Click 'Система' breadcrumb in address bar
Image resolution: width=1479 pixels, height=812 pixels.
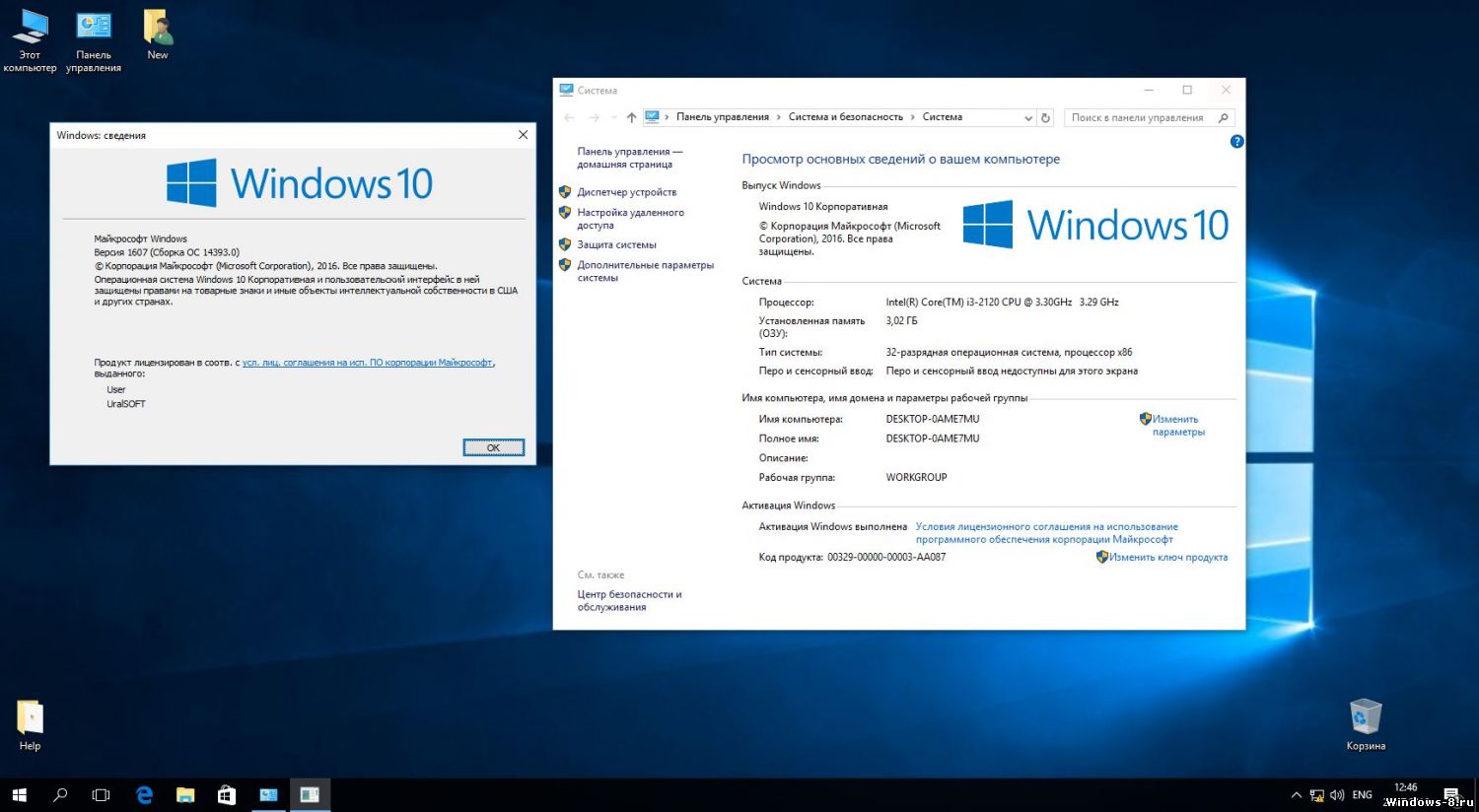click(x=943, y=117)
